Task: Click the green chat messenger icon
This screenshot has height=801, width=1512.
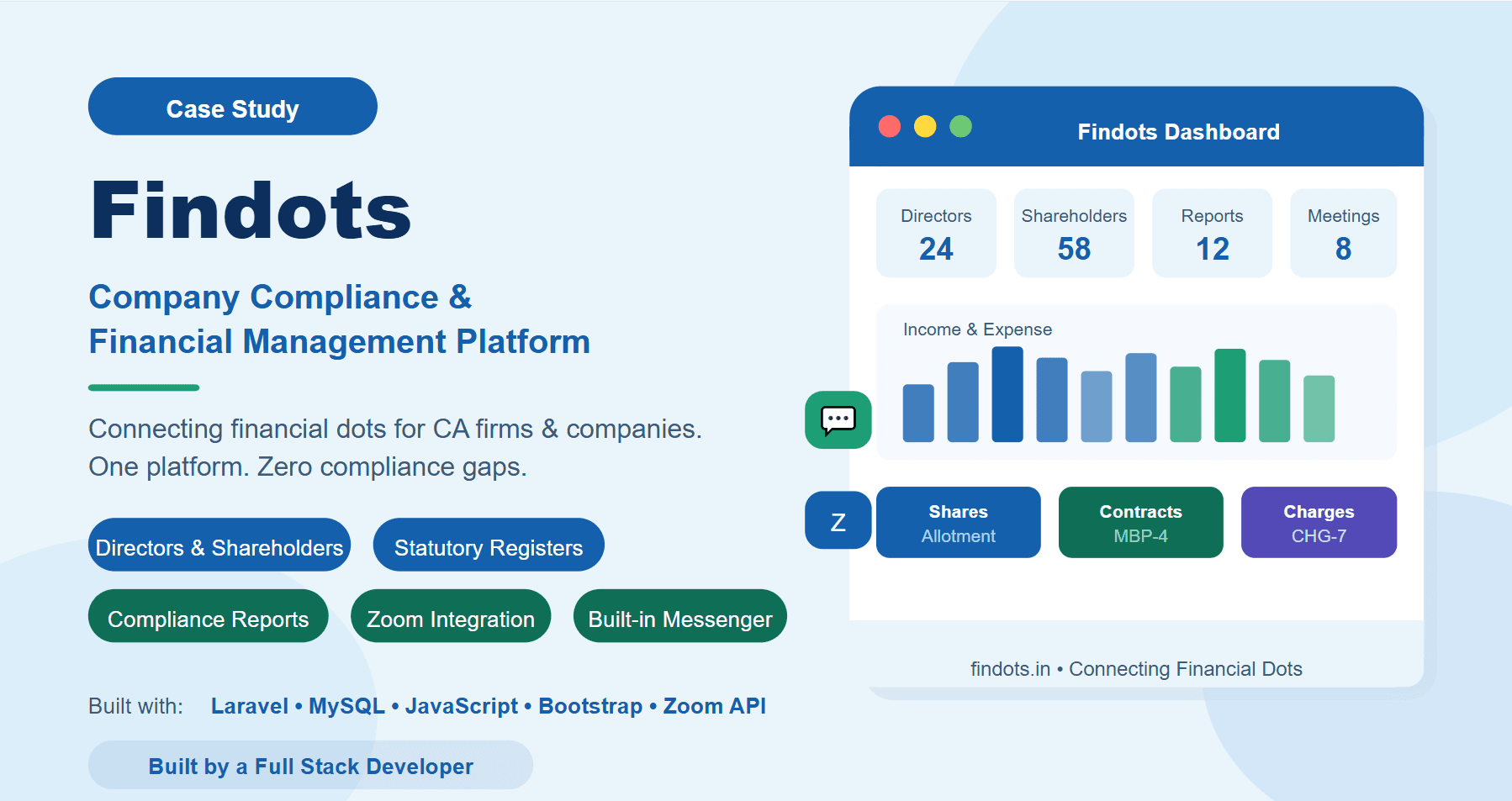Action: pos(838,419)
